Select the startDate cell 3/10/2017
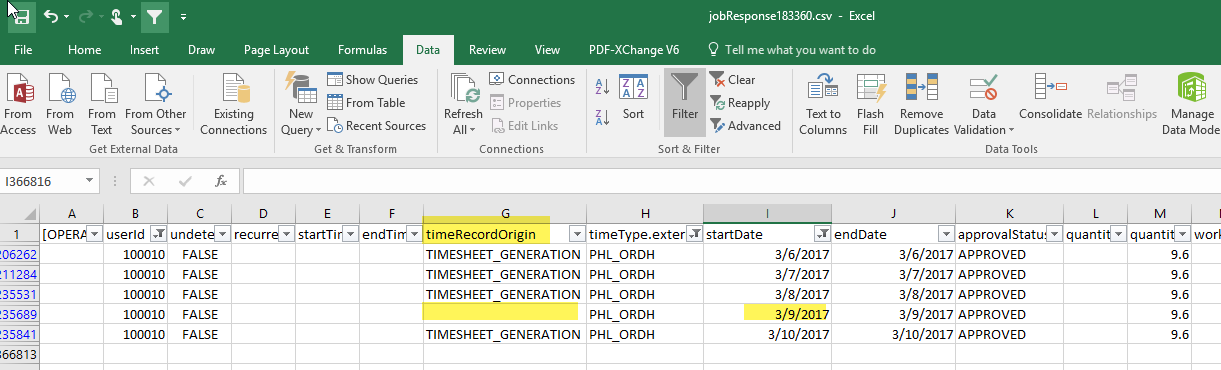Screen dimensions: 1221x370 tap(767, 333)
